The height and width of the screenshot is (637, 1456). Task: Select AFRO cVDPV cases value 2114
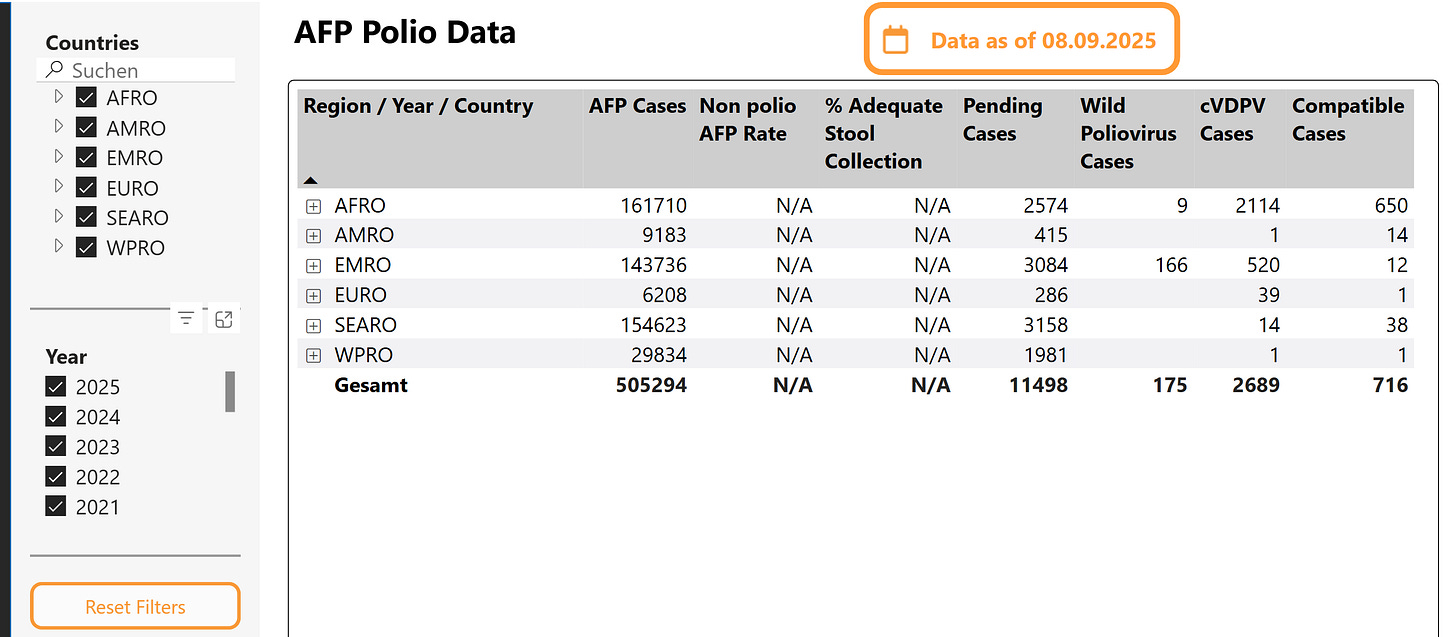point(1257,206)
